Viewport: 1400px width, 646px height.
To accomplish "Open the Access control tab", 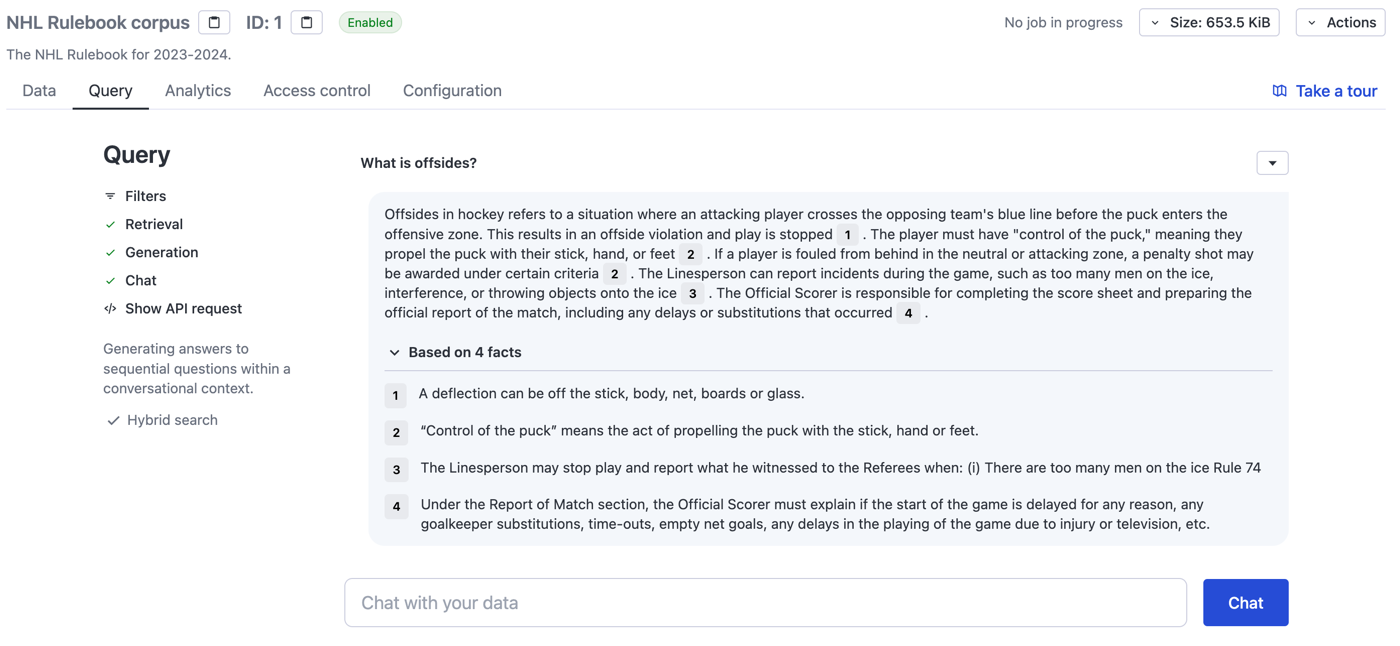I will pos(316,90).
